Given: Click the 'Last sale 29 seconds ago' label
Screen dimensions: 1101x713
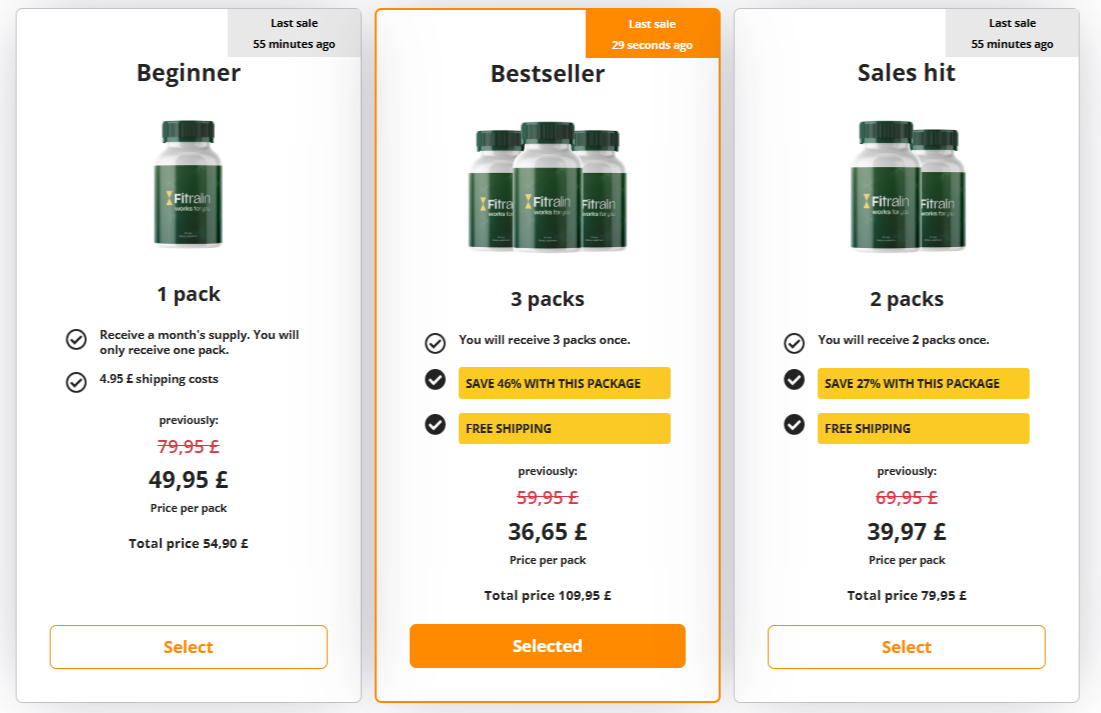Looking at the screenshot, I should [x=652, y=32].
